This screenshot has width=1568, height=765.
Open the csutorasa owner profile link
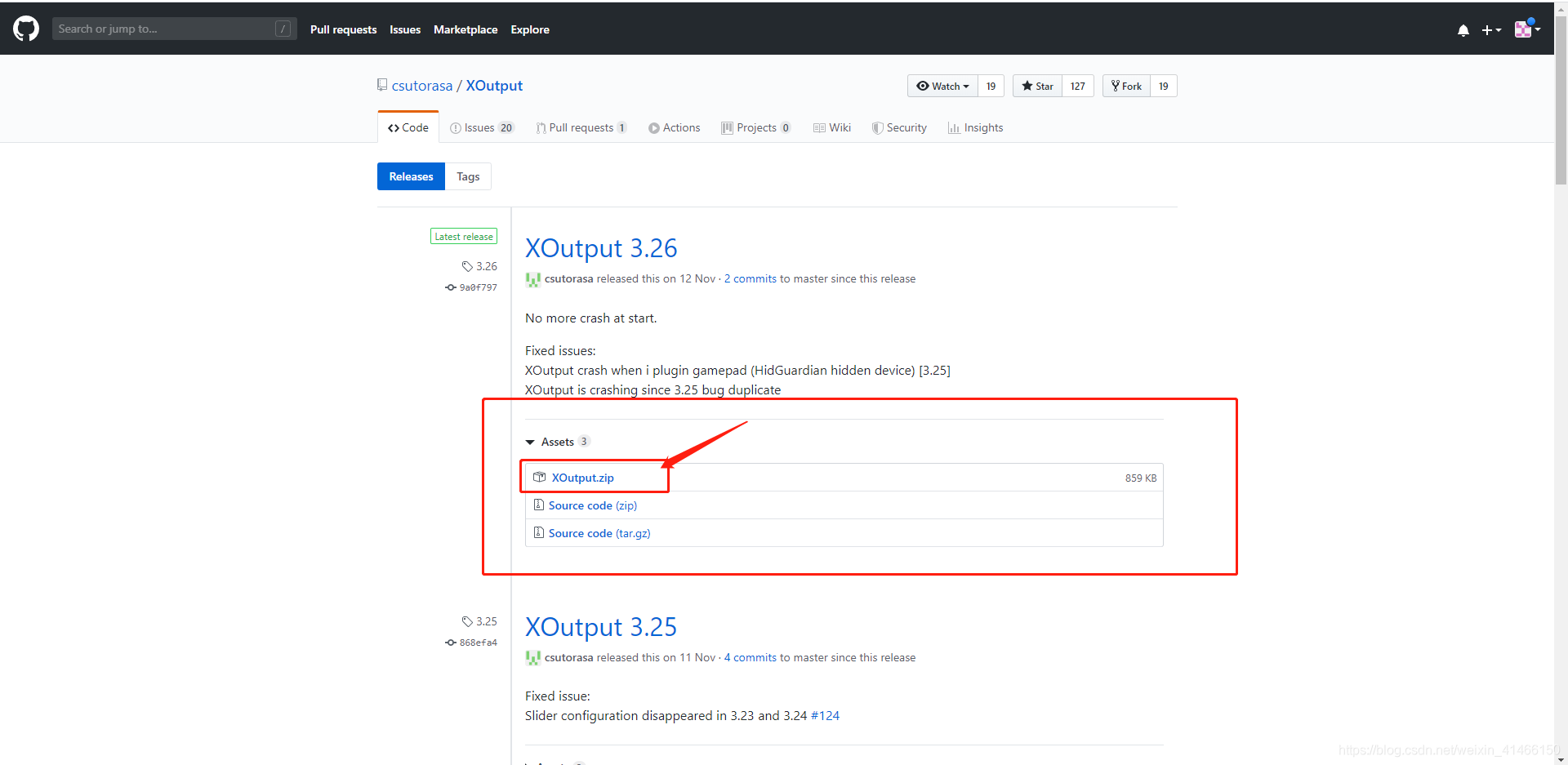(x=421, y=86)
